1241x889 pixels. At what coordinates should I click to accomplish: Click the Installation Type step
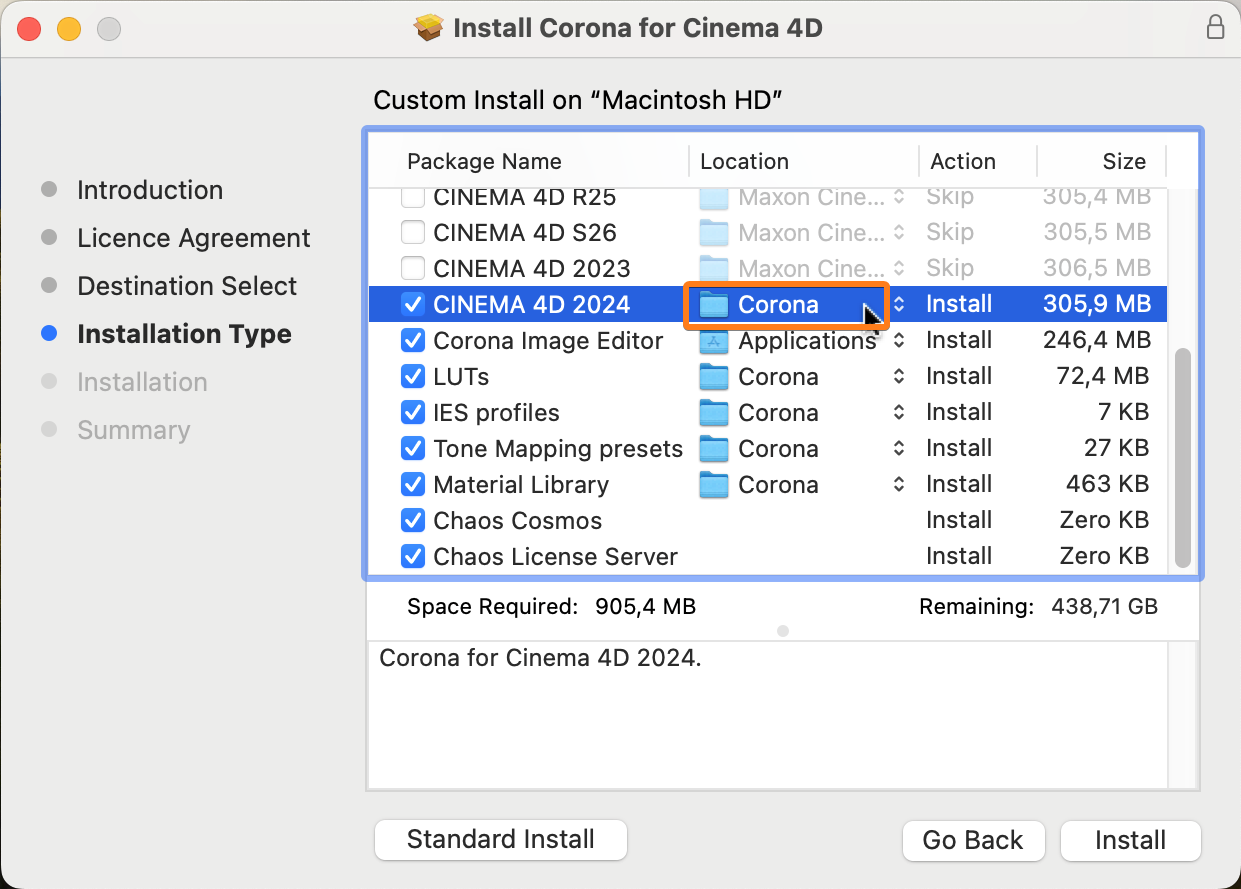(184, 334)
